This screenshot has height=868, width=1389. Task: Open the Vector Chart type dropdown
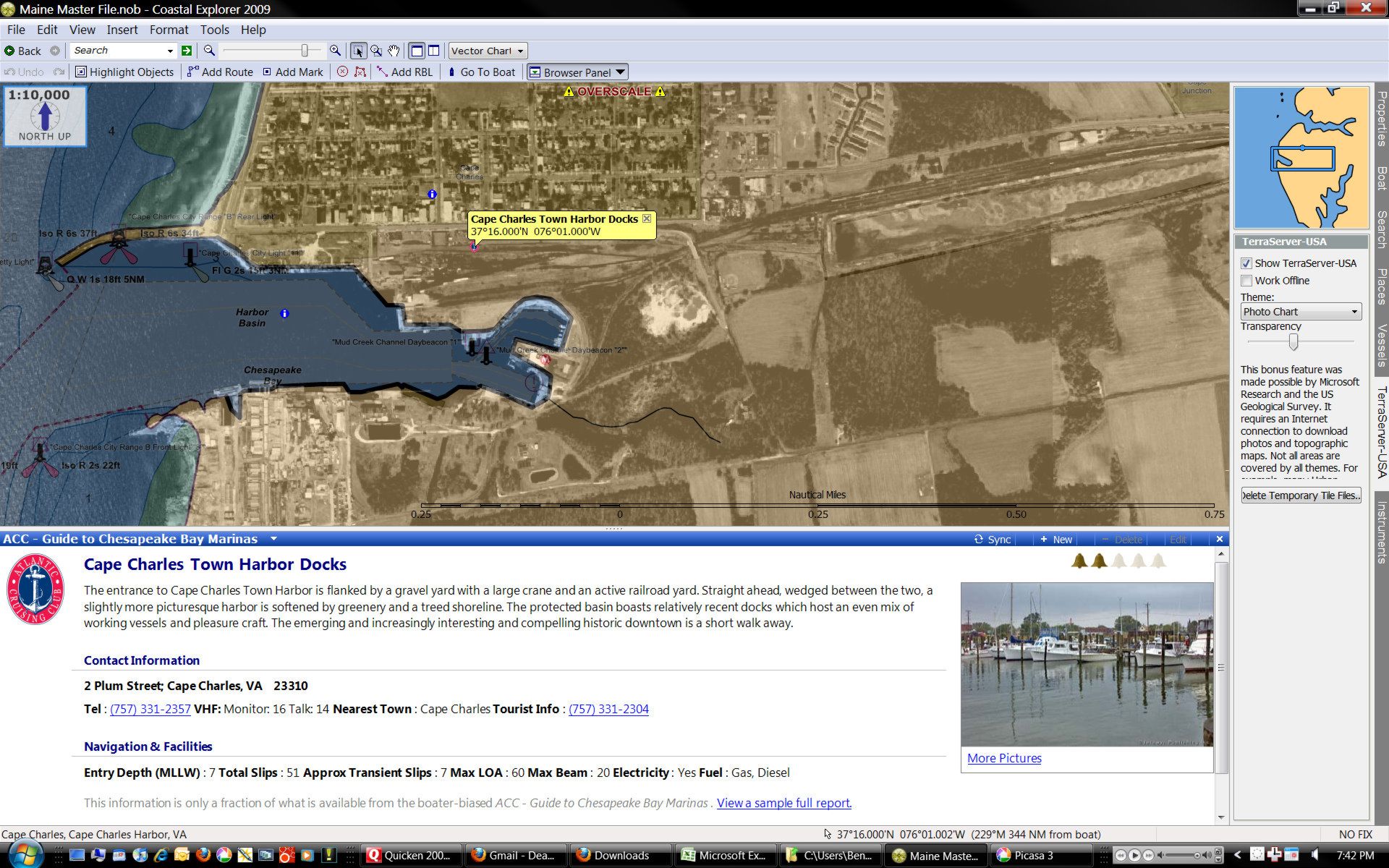[487, 51]
